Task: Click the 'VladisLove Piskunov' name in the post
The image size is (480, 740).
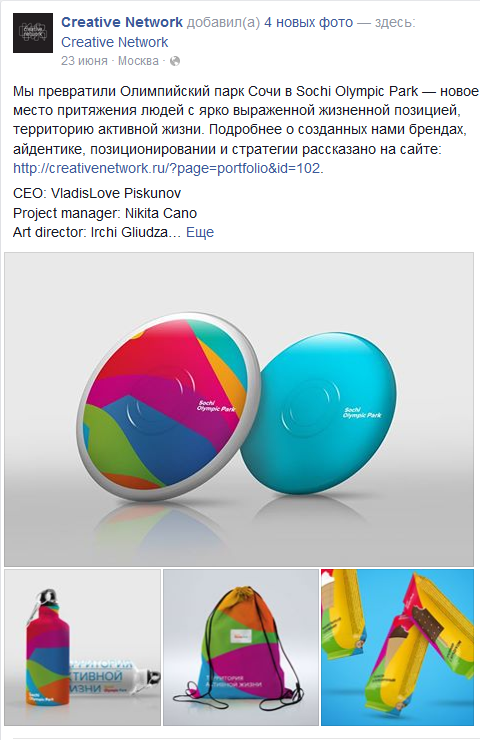Action: click(116, 193)
